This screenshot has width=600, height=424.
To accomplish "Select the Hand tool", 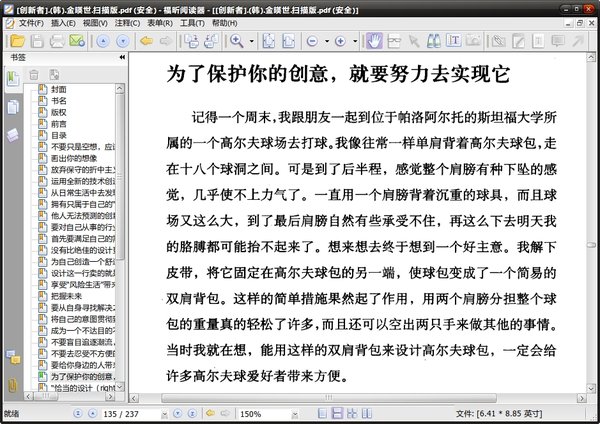I will (x=374, y=41).
